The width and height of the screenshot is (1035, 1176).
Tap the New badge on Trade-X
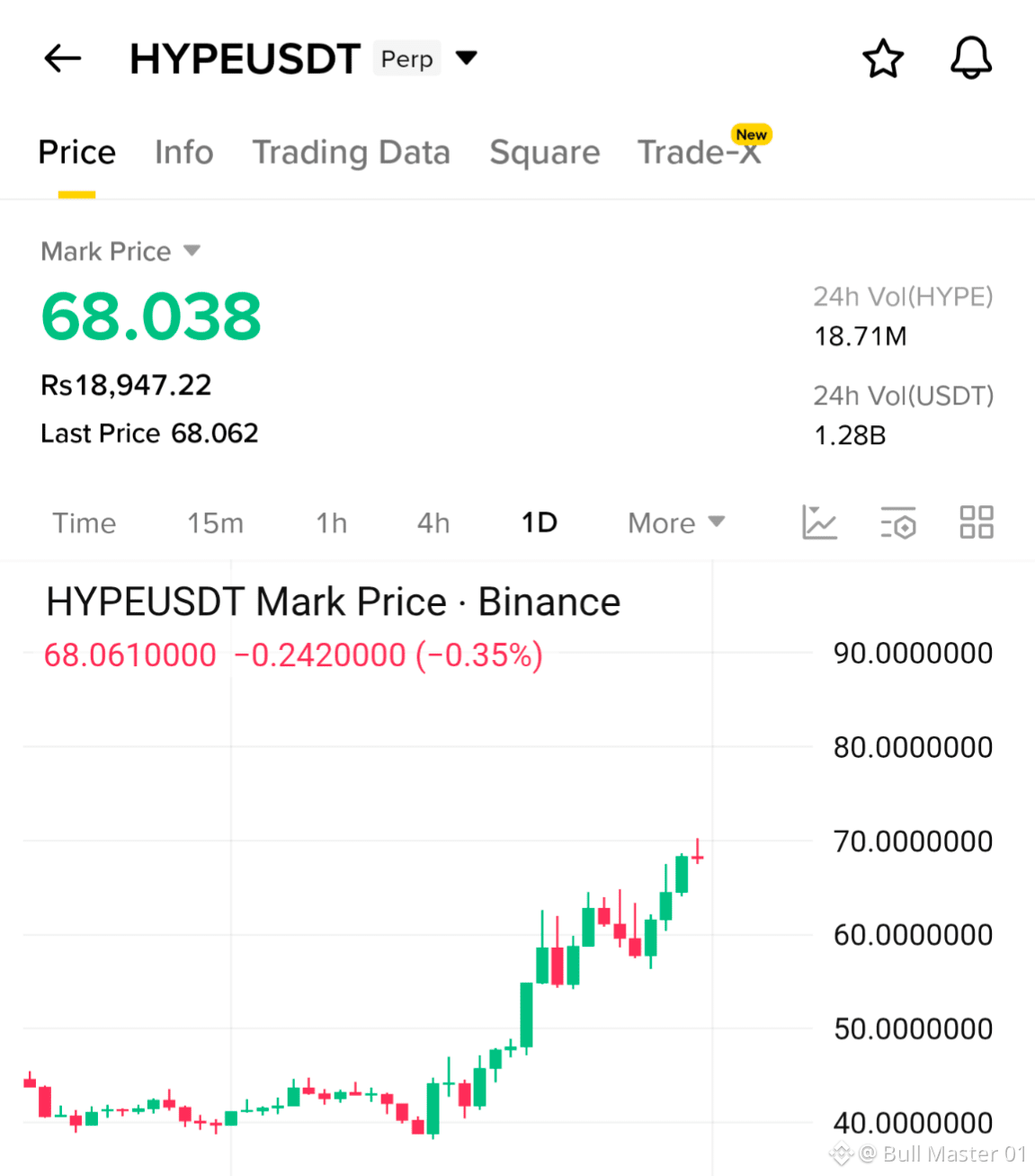coord(751,134)
